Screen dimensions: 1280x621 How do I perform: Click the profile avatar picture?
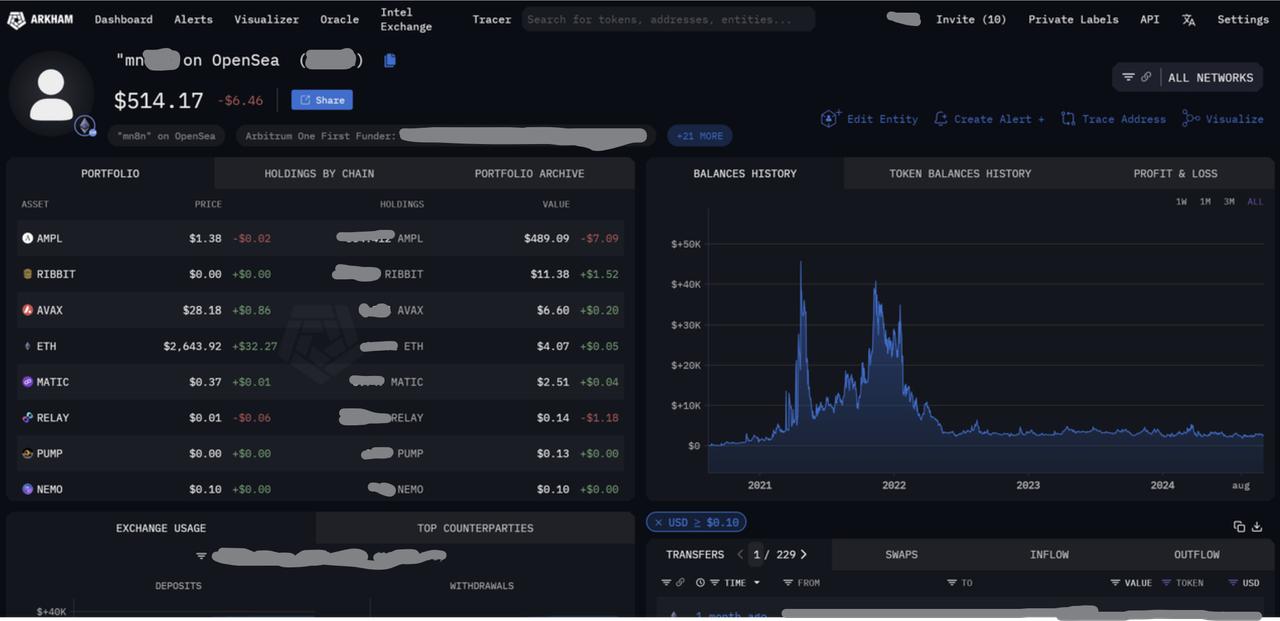[51, 93]
